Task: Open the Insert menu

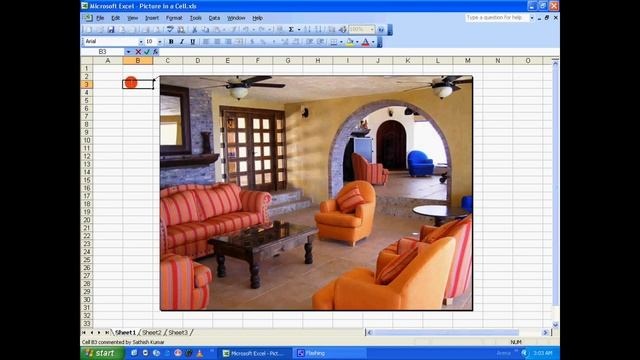Action: click(152, 18)
